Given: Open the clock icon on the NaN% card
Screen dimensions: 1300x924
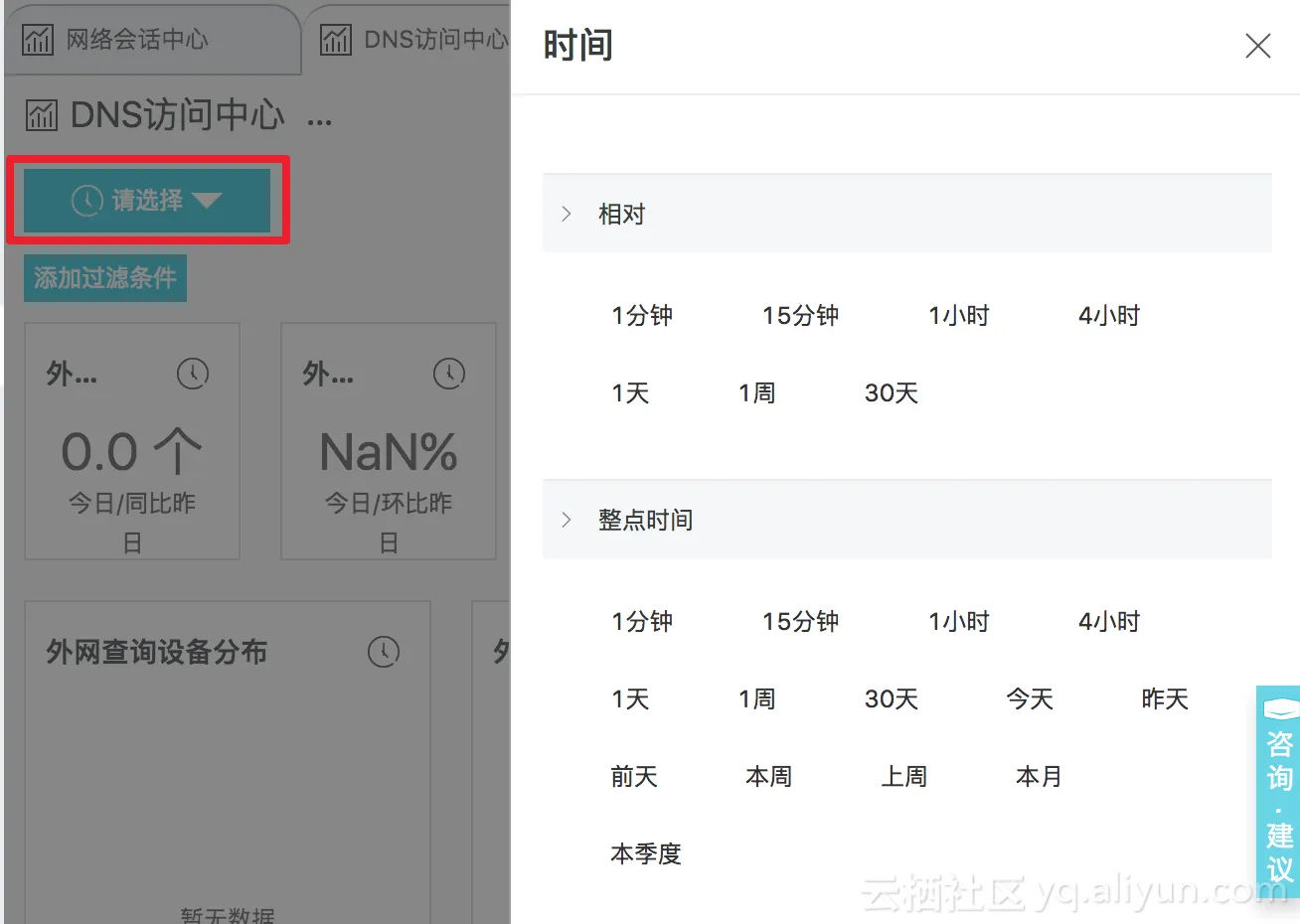Looking at the screenshot, I should coord(449,374).
